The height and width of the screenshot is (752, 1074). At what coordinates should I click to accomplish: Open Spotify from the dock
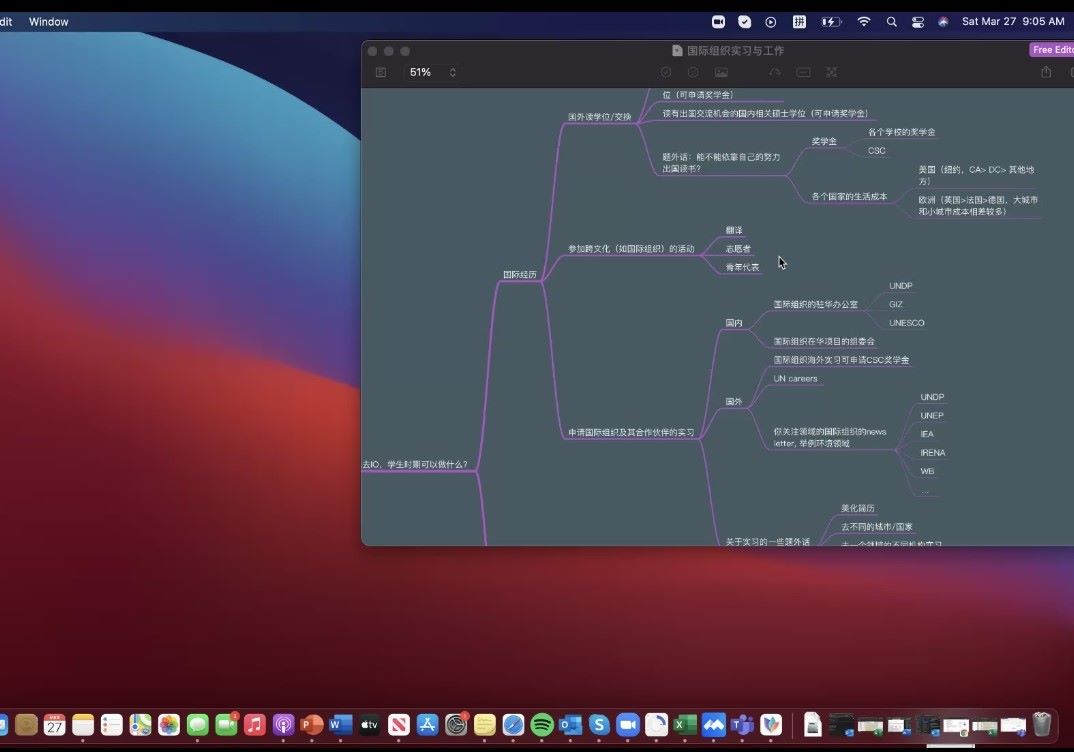(542, 725)
